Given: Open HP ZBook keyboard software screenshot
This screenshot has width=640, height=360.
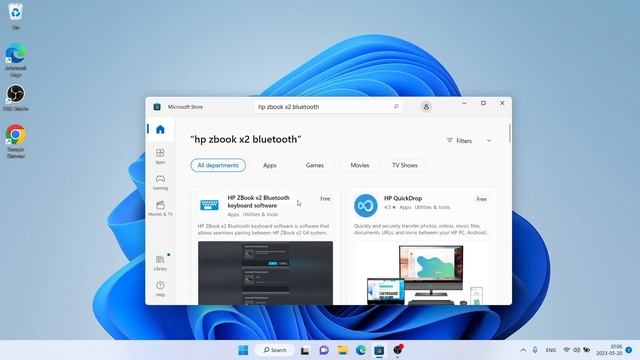Looking at the screenshot, I should coord(265,273).
